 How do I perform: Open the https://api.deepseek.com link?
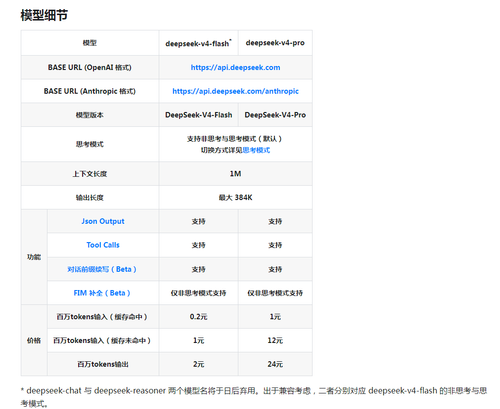[x=235, y=67]
